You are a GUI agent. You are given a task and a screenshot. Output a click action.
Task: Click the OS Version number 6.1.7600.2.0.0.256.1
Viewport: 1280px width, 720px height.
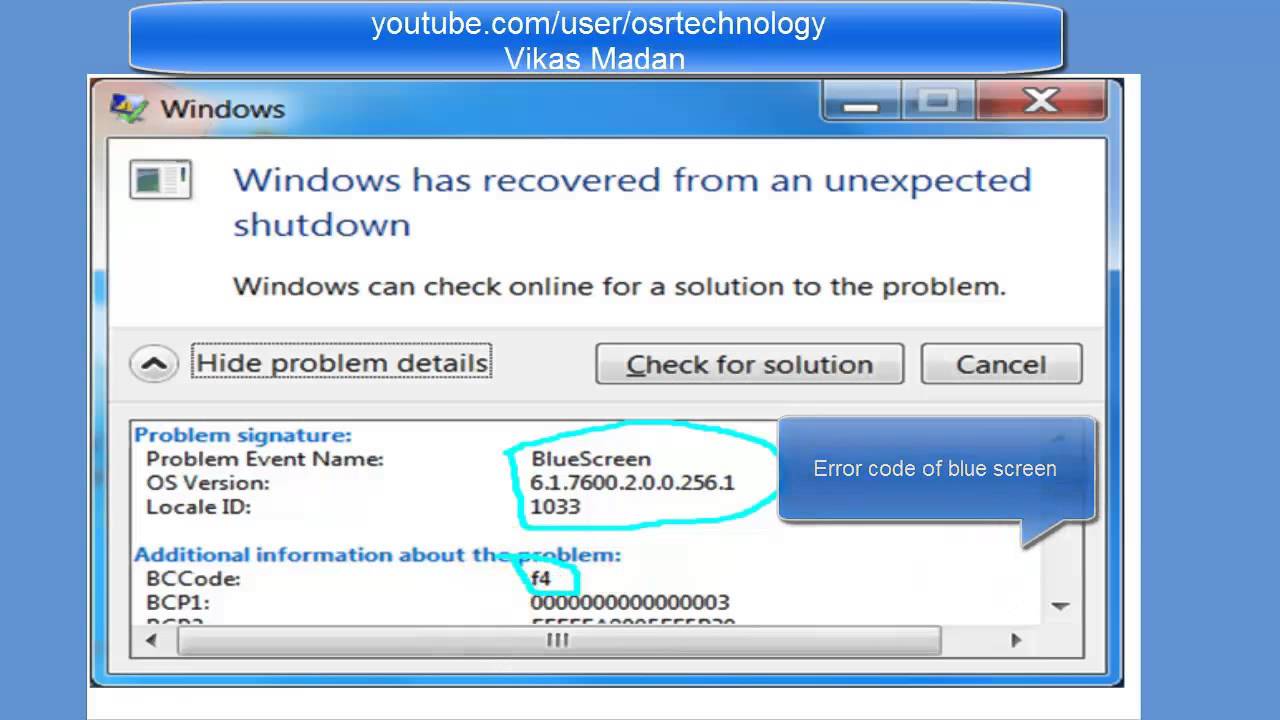tap(632, 483)
